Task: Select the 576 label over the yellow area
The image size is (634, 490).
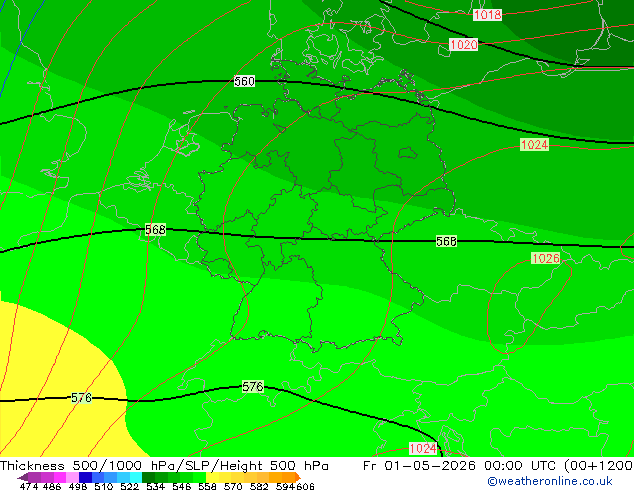Action: [x=81, y=398]
